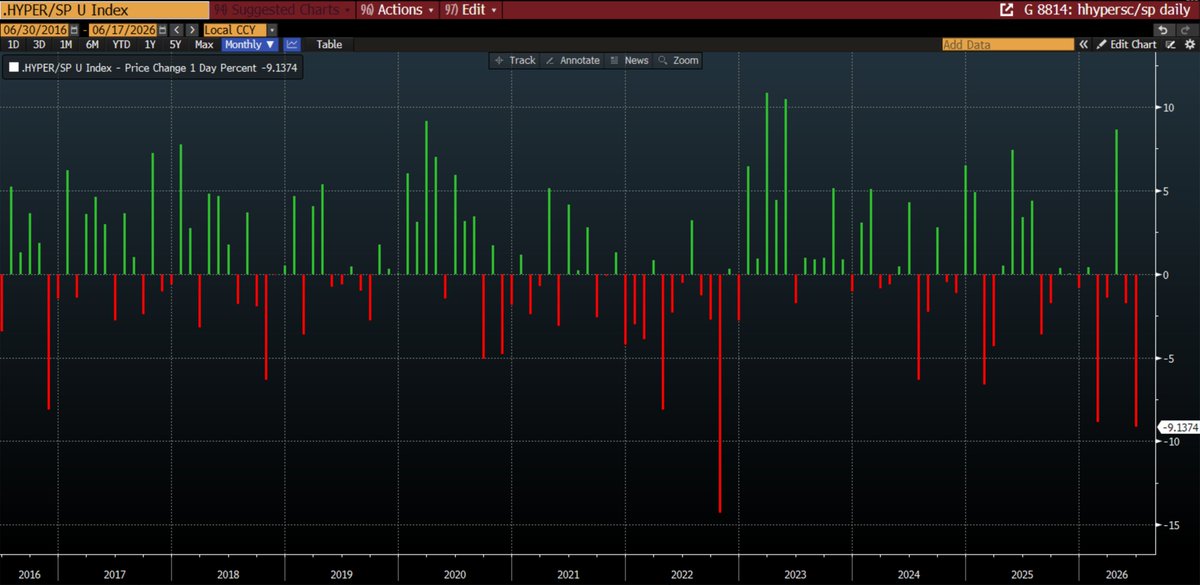
Task: Click the tallest green bar in 2023
Action: [767, 183]
